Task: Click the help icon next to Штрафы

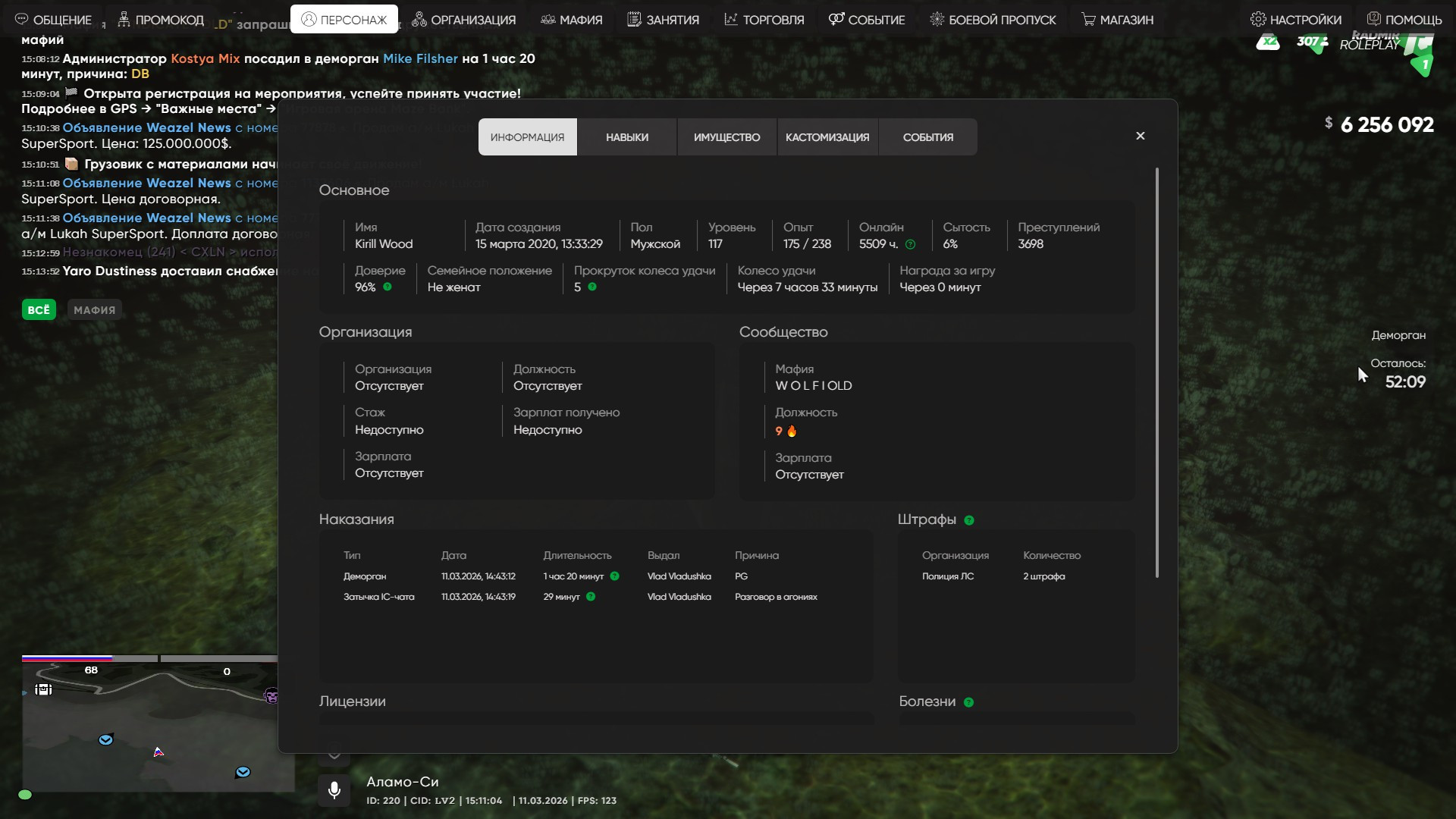Action: click(x=968, y=520)
